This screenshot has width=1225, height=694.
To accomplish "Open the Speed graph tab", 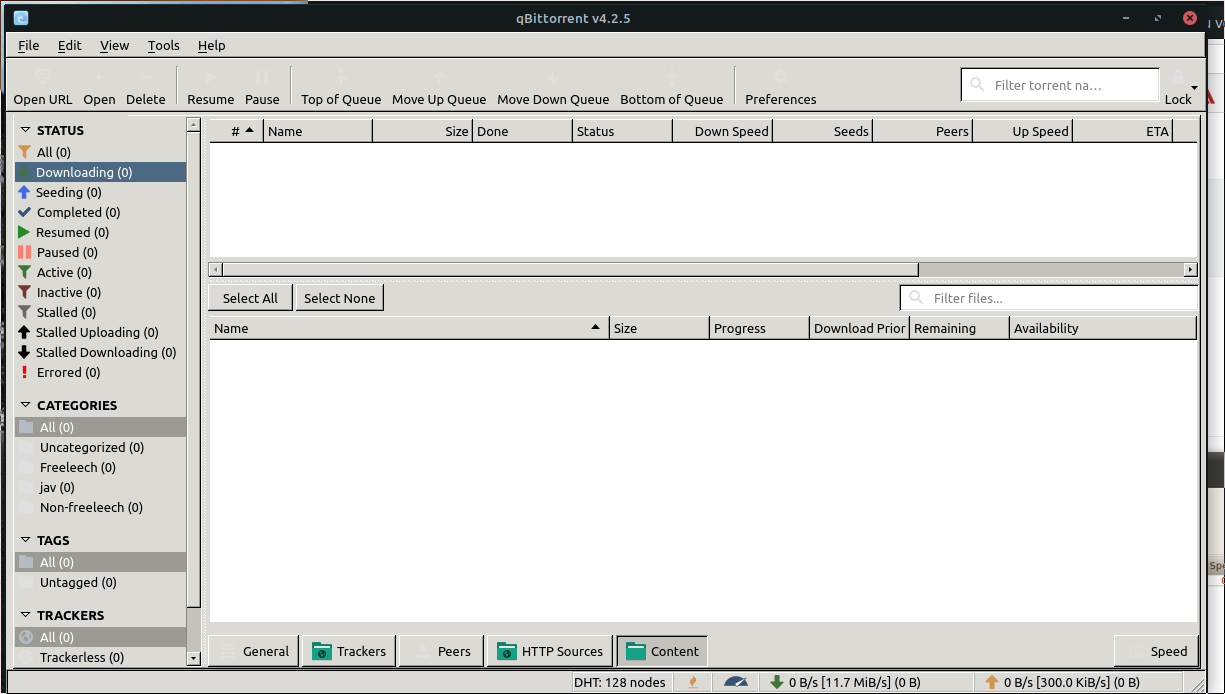I will 1155,651.
